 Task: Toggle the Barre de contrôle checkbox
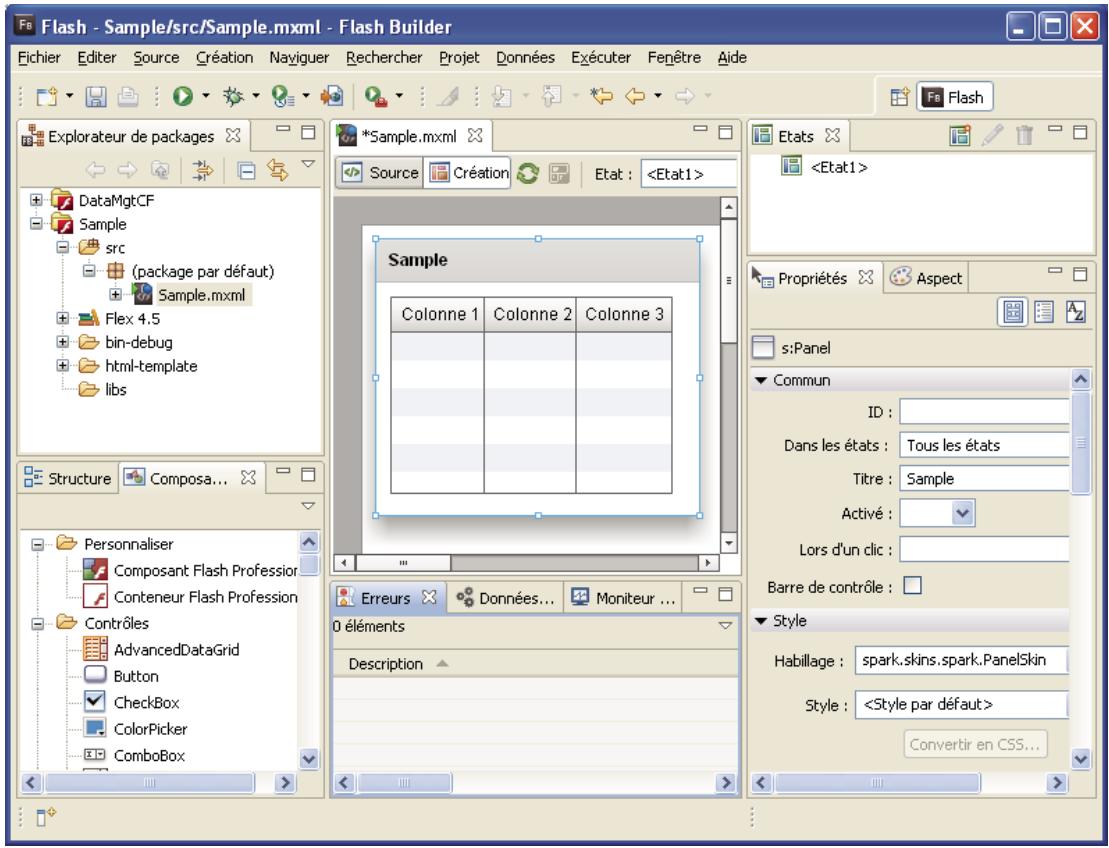912,586
